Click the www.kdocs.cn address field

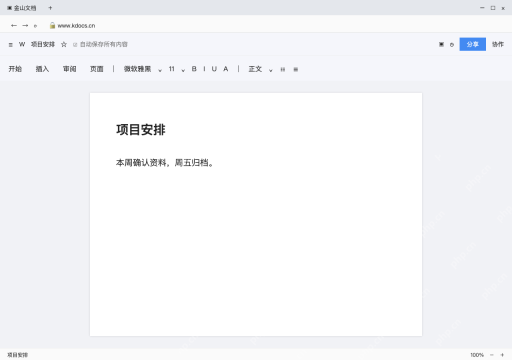coord(76,26)
